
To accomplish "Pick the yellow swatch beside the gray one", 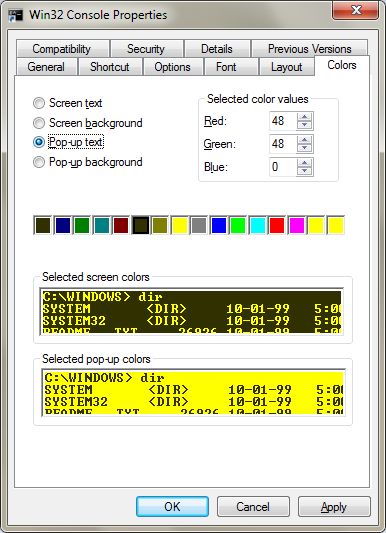I will [179, 225].
